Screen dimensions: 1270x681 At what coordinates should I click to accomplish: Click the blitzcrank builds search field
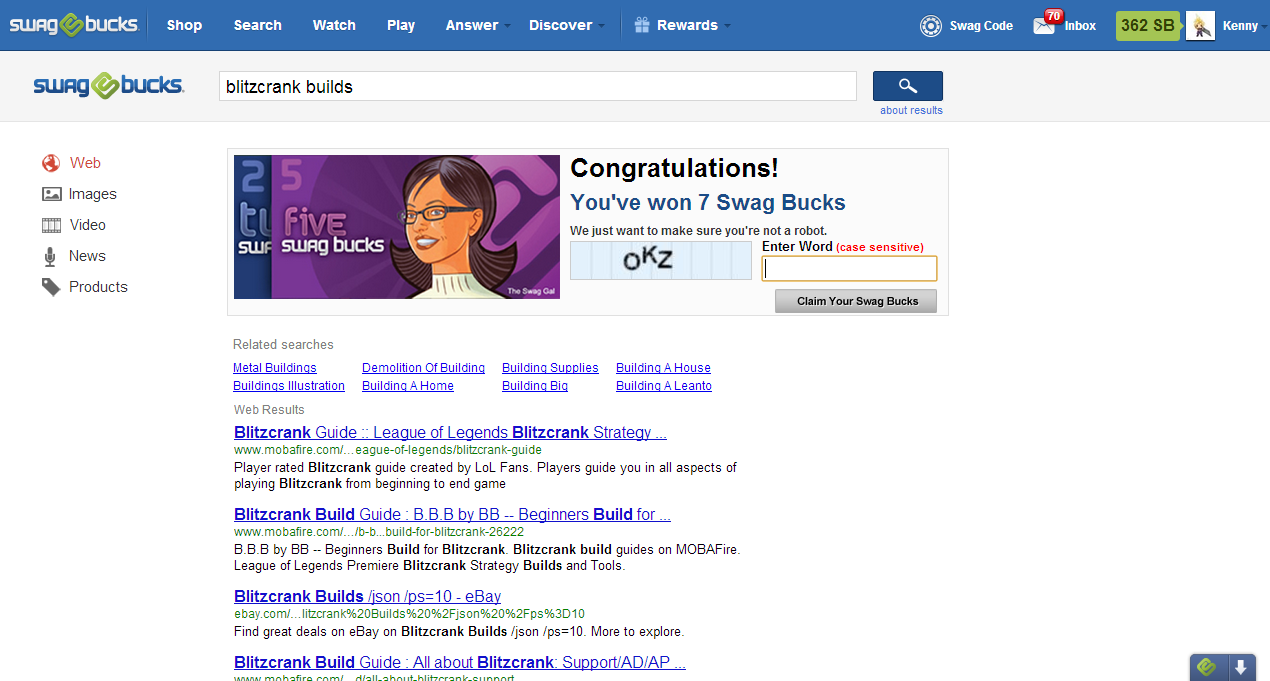point(538,87)
